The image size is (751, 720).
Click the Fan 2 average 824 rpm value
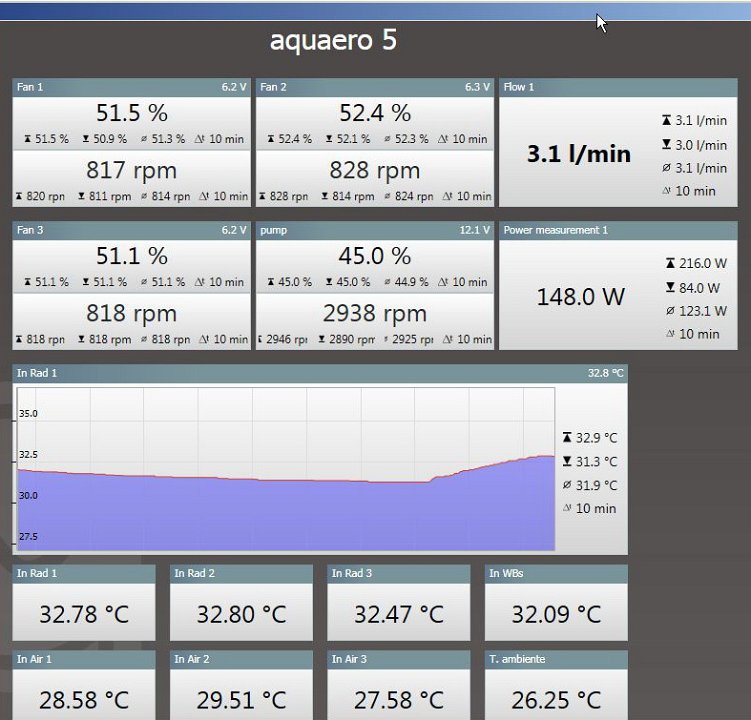point(414,196)
